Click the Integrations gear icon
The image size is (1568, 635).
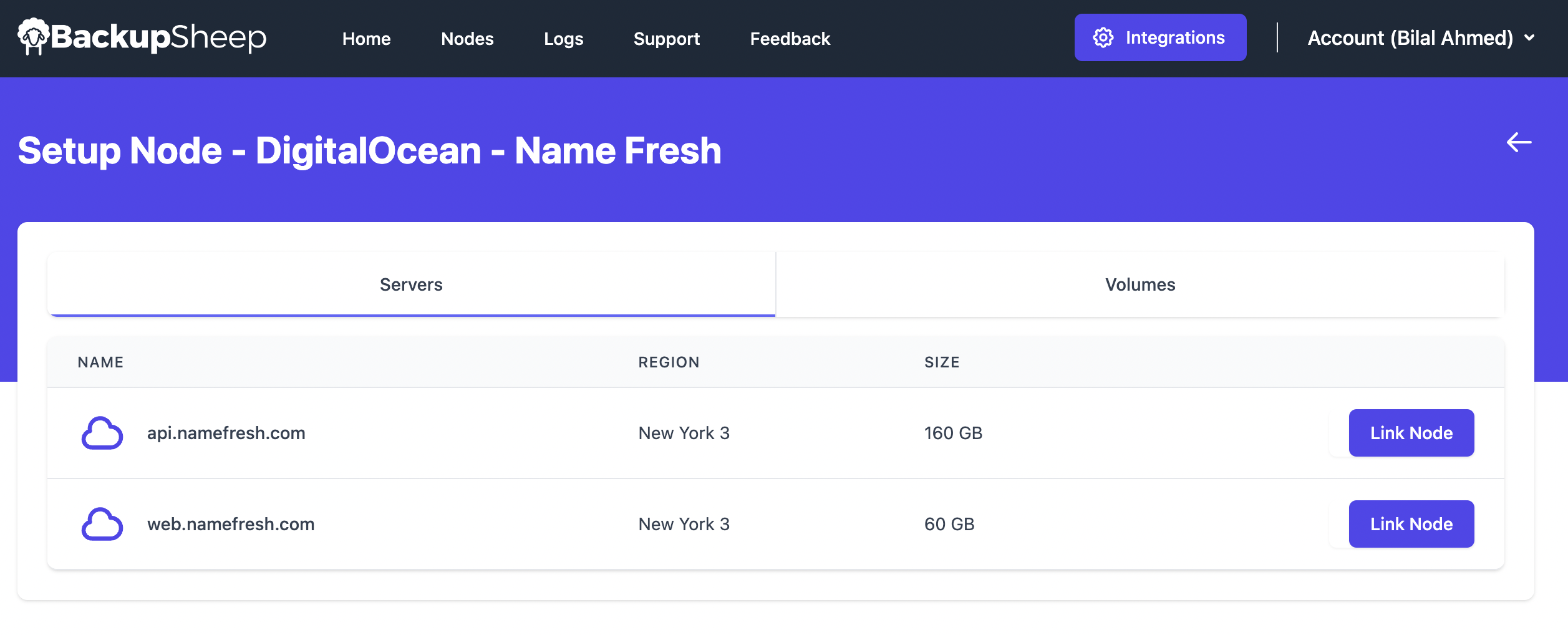pyautogui.click(x=1103, y=38)
